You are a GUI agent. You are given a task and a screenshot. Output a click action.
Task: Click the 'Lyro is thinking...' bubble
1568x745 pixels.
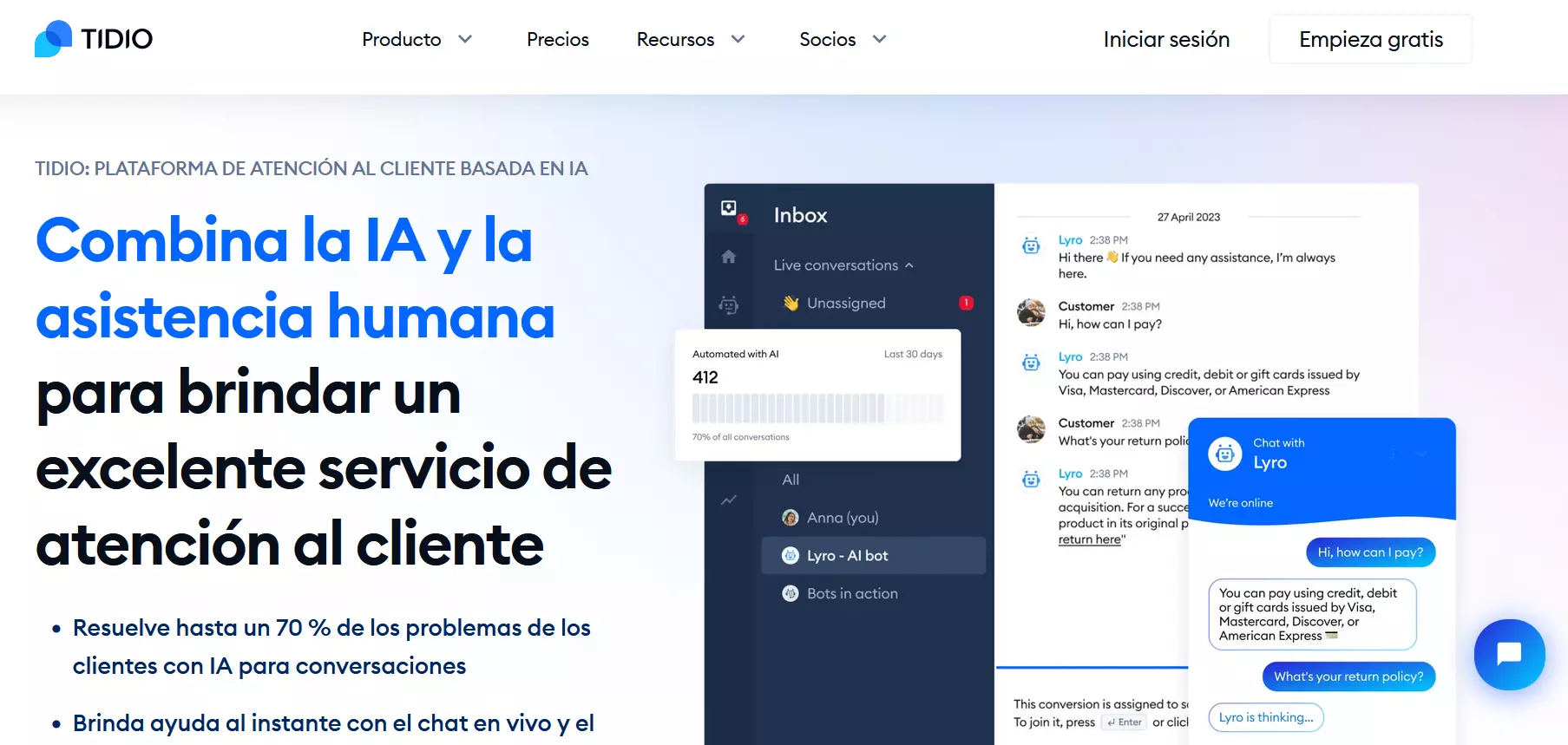(x=1266, y=717)
